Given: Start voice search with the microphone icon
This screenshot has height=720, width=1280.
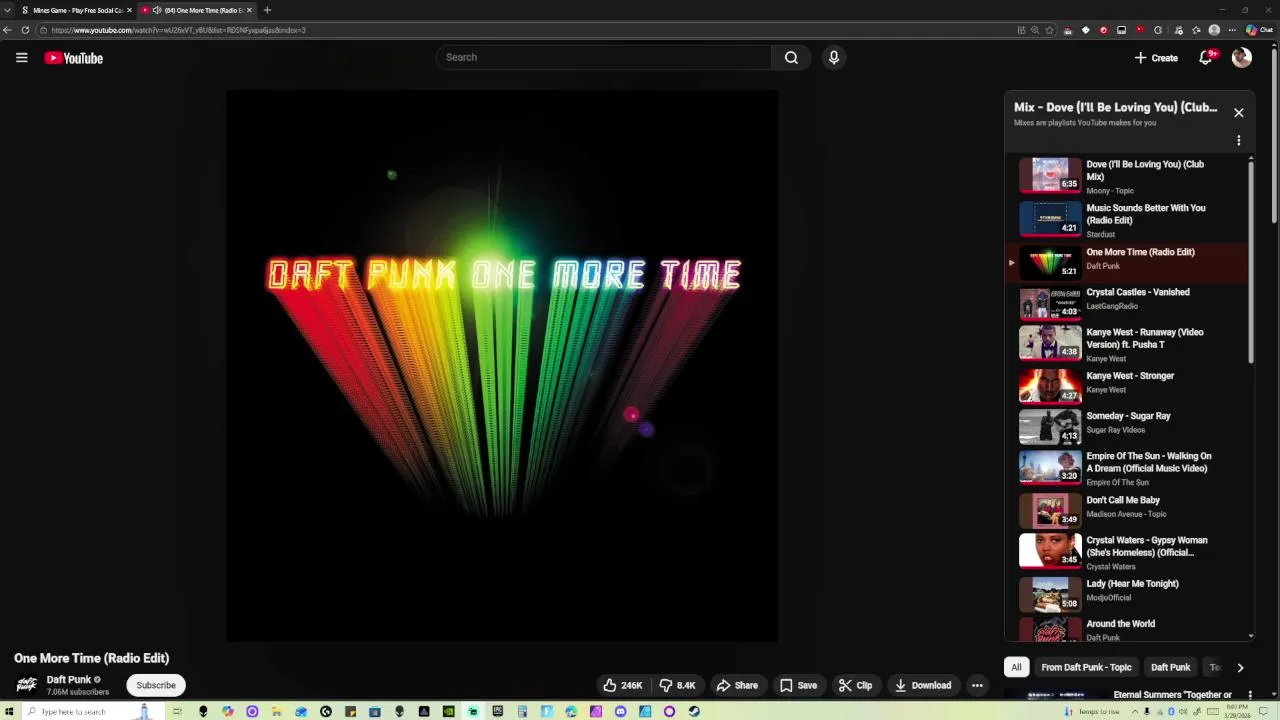Looking at the screenshot, I should (834, 57).
